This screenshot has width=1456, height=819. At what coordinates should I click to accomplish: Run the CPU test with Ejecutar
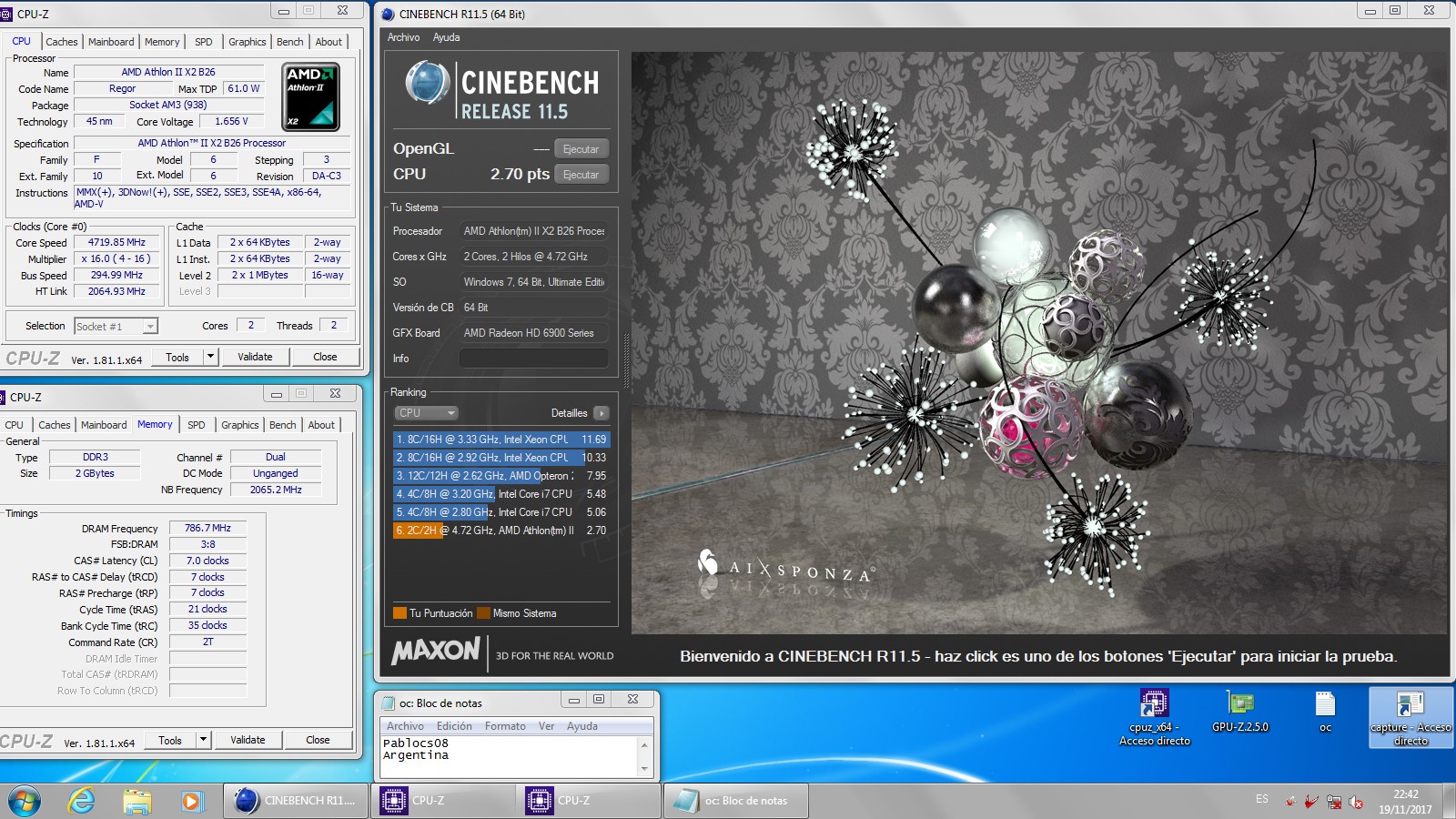(x=581, y=175)
